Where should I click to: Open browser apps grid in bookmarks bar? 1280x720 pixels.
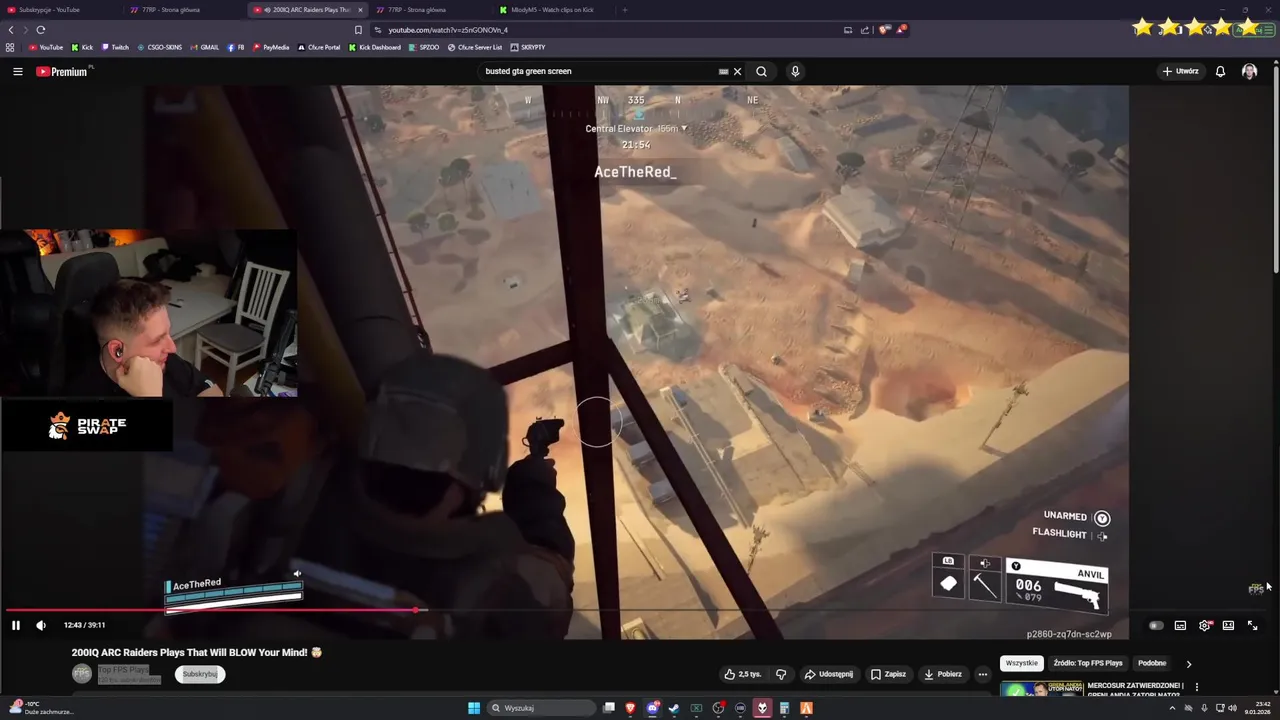tap(10, 47)
